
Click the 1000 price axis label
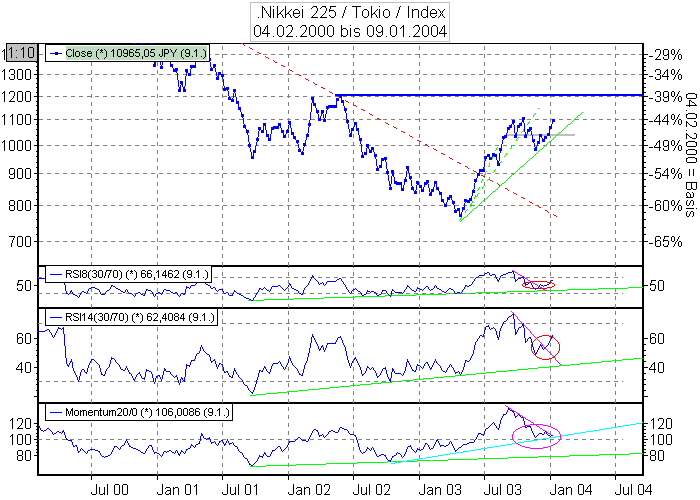tap(16, 146)
